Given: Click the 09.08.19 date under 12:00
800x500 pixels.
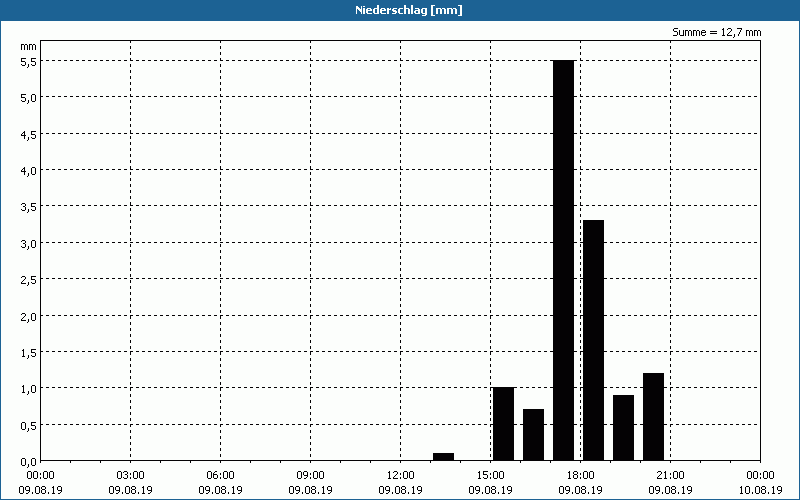Looking at the screenshot, I should (x=401, y=490).
